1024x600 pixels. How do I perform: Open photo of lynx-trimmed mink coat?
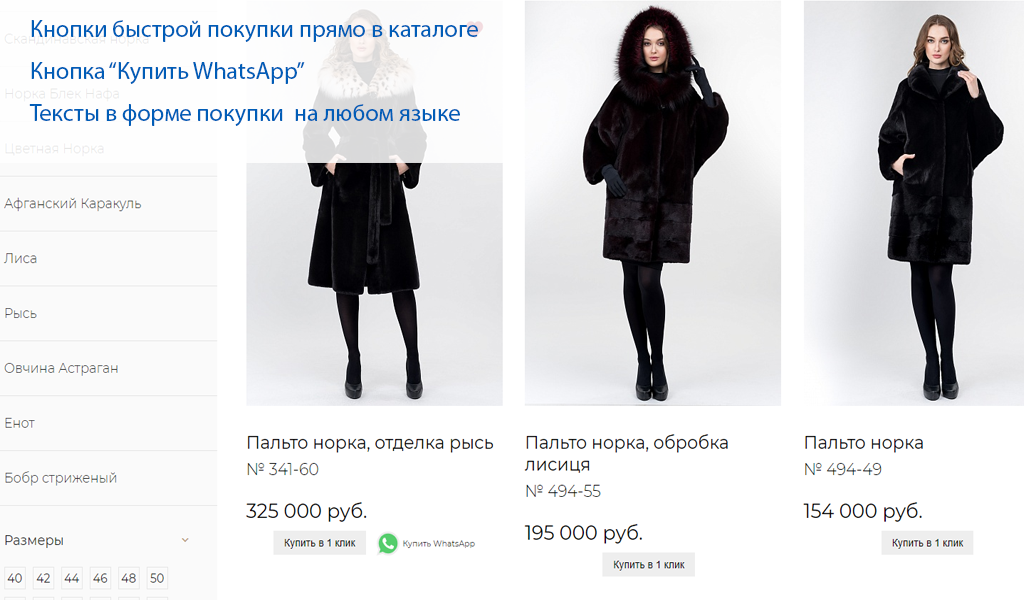tap(374, 202)
